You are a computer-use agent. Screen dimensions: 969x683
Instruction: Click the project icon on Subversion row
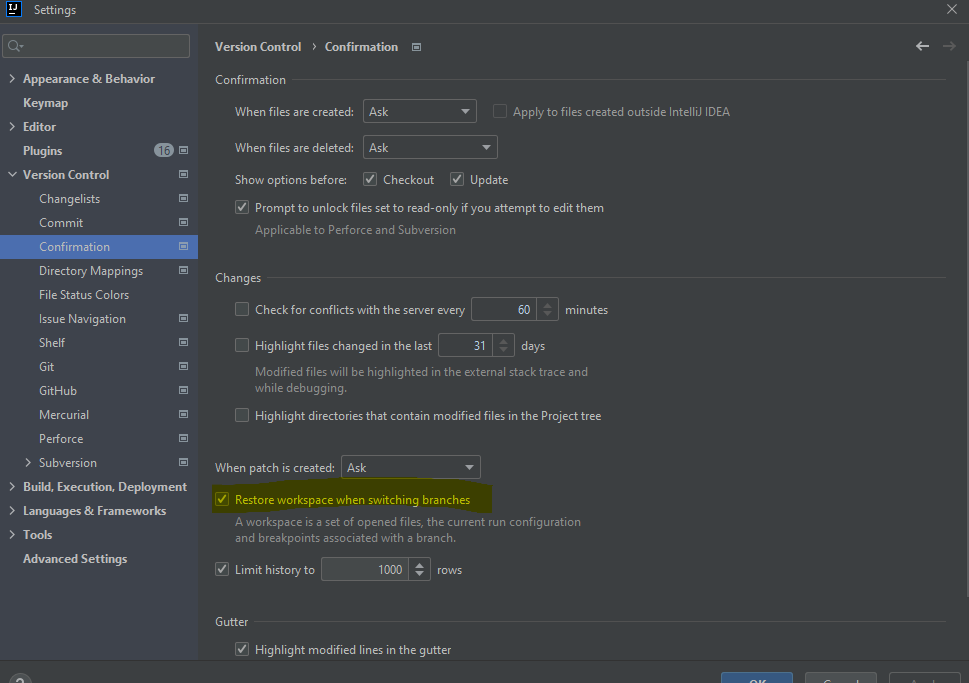(184, 462)
